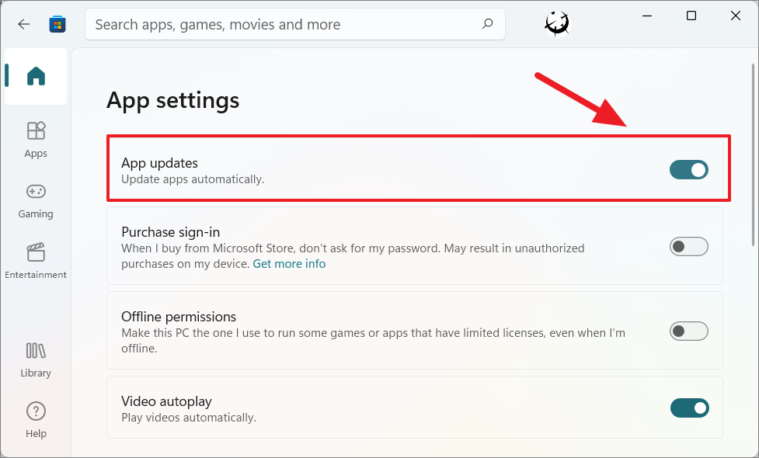
Task: Click the Microsoft Store logo icon
Action: tap(57, 24)
